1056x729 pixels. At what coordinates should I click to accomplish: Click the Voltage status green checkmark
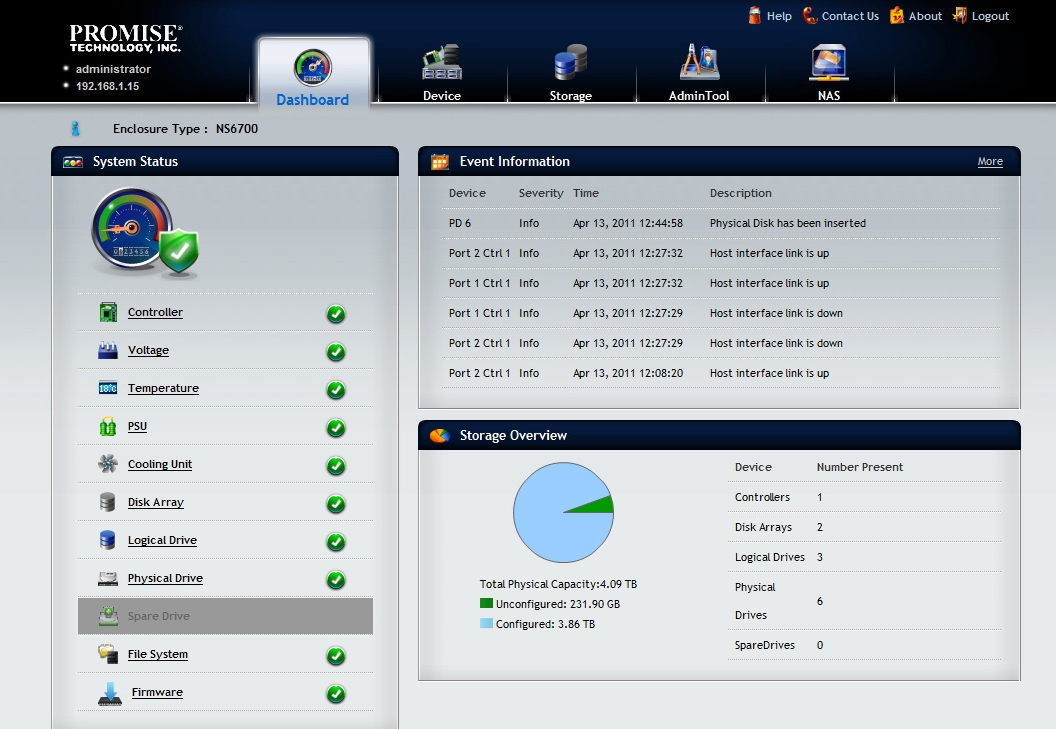point(336,352)
